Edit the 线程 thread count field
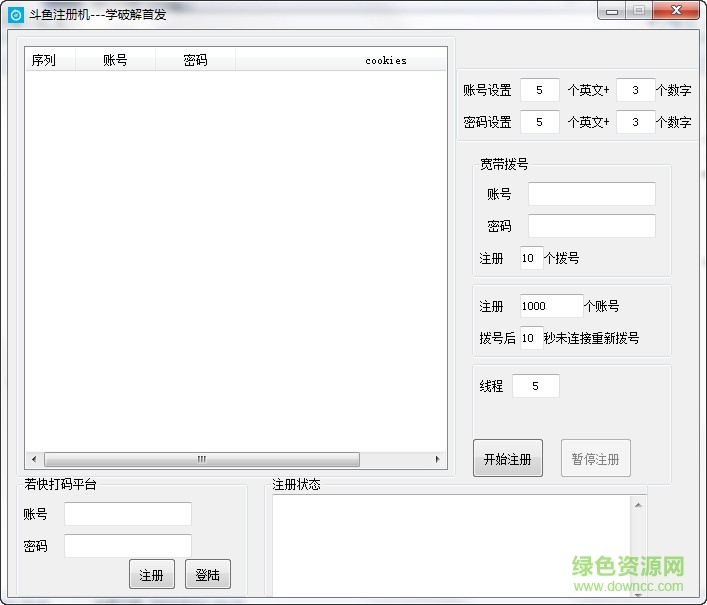 (536, 386)
